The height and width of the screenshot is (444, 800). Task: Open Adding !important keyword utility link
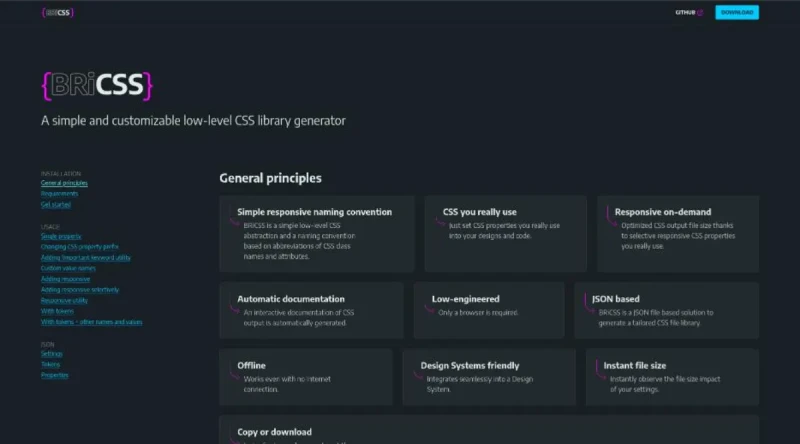click(x=86, y=257)
